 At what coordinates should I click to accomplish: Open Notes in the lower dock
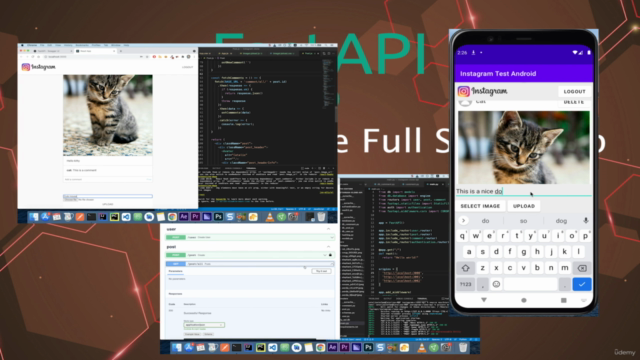pyautogui.click(x=309, y=348)
